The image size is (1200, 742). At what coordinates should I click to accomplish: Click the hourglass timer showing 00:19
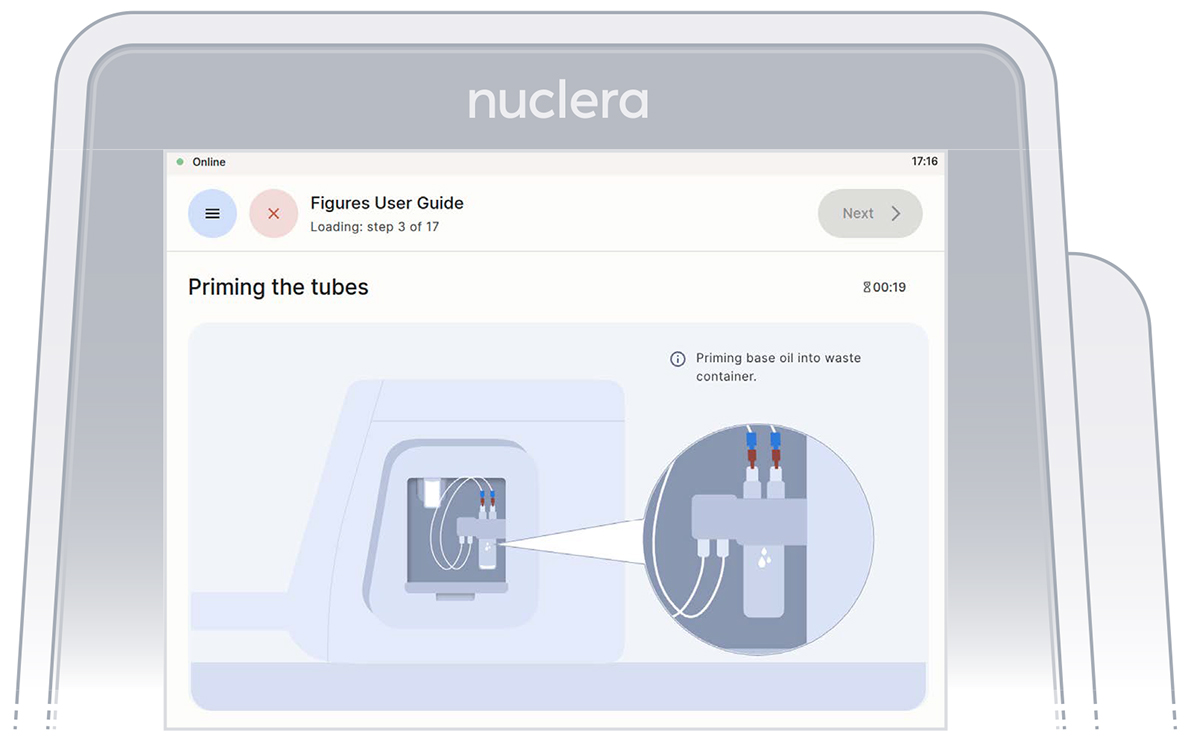(x=884, y=287)
